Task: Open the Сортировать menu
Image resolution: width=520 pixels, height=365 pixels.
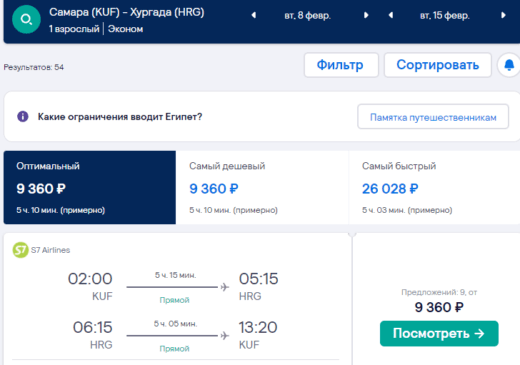Action: (438, 65)
